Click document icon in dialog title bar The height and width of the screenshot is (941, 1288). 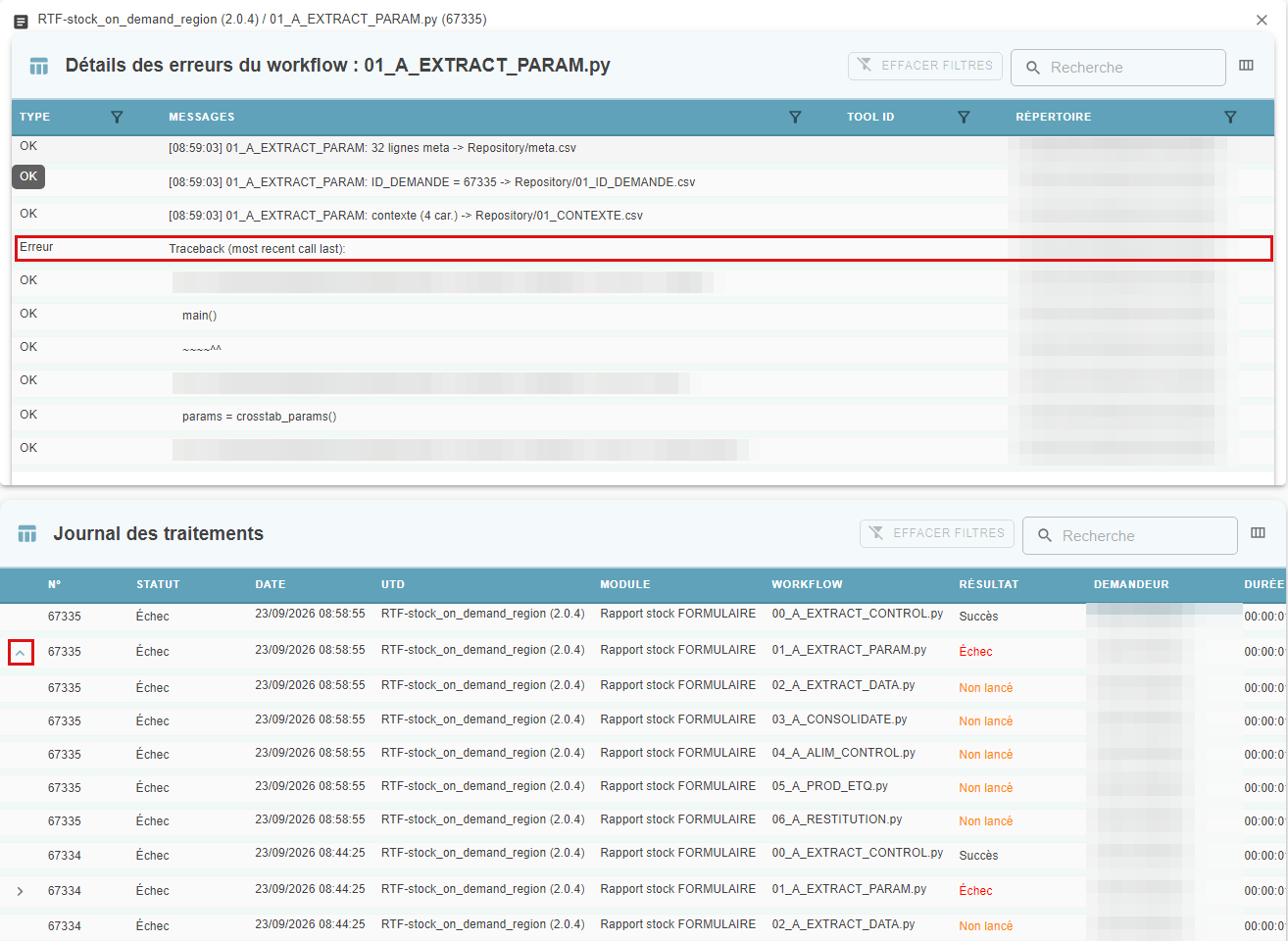coord(21,21)
